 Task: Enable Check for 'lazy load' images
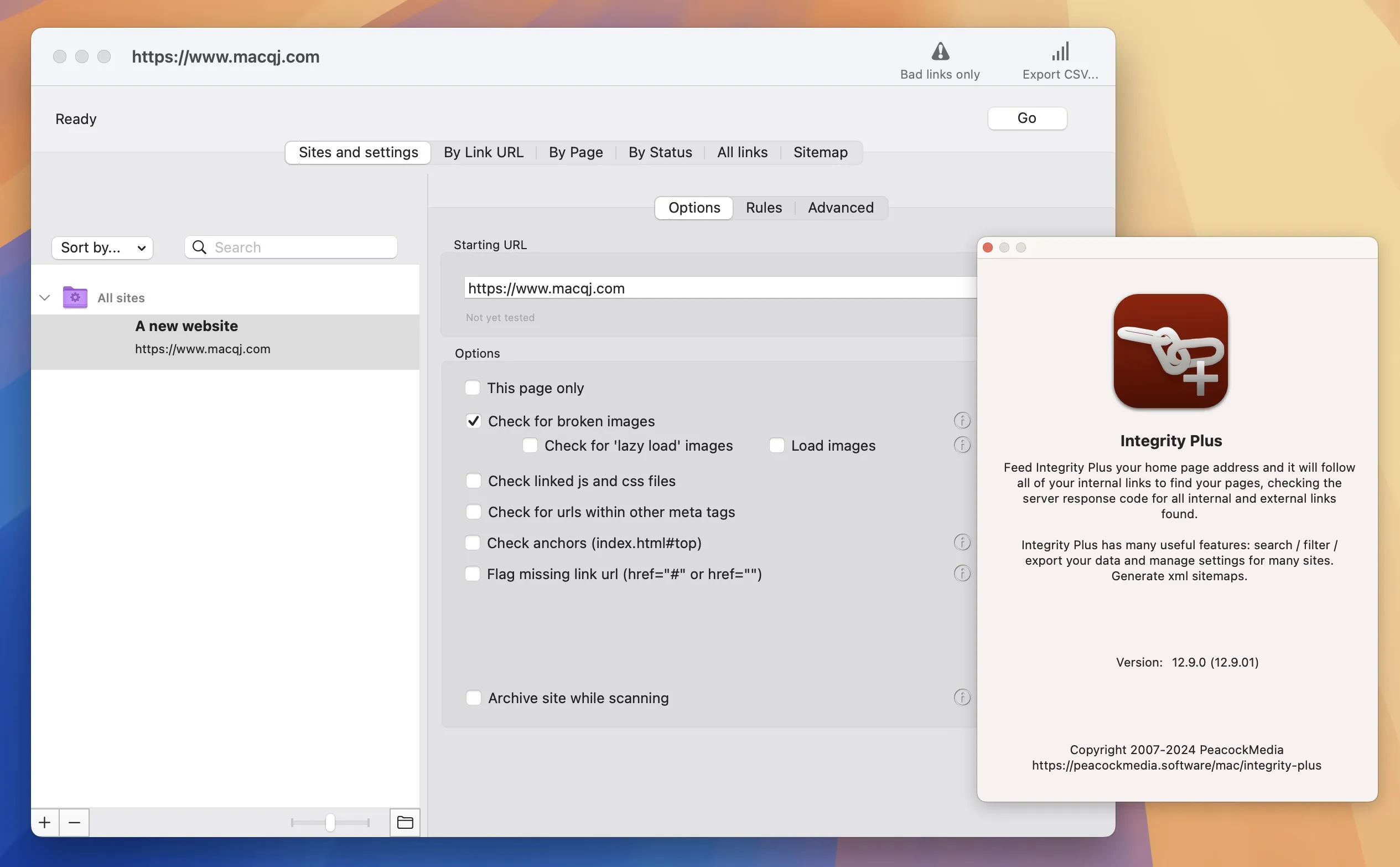coord(530,446)
